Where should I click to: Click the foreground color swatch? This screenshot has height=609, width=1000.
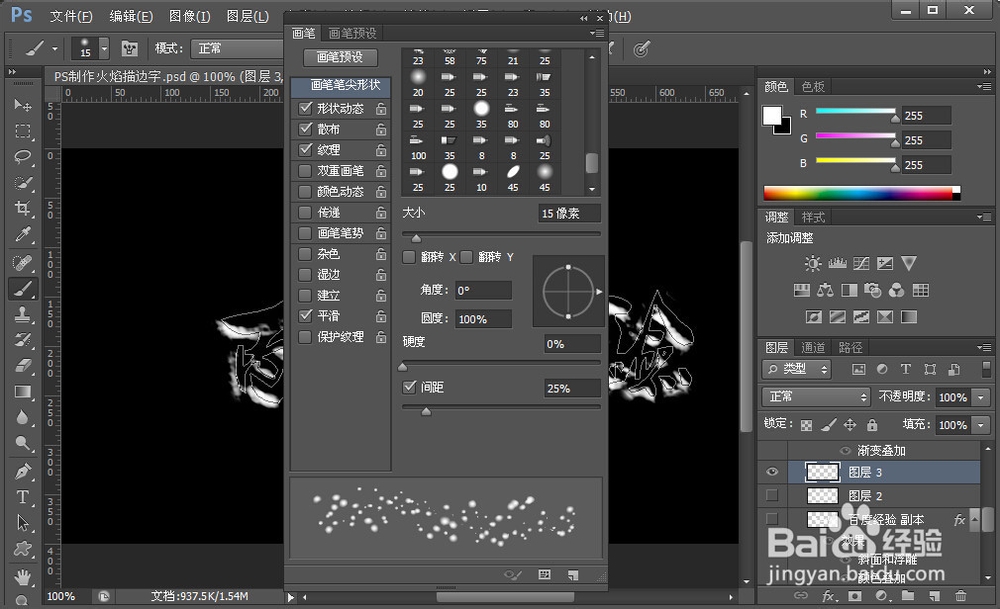(772, 115)
